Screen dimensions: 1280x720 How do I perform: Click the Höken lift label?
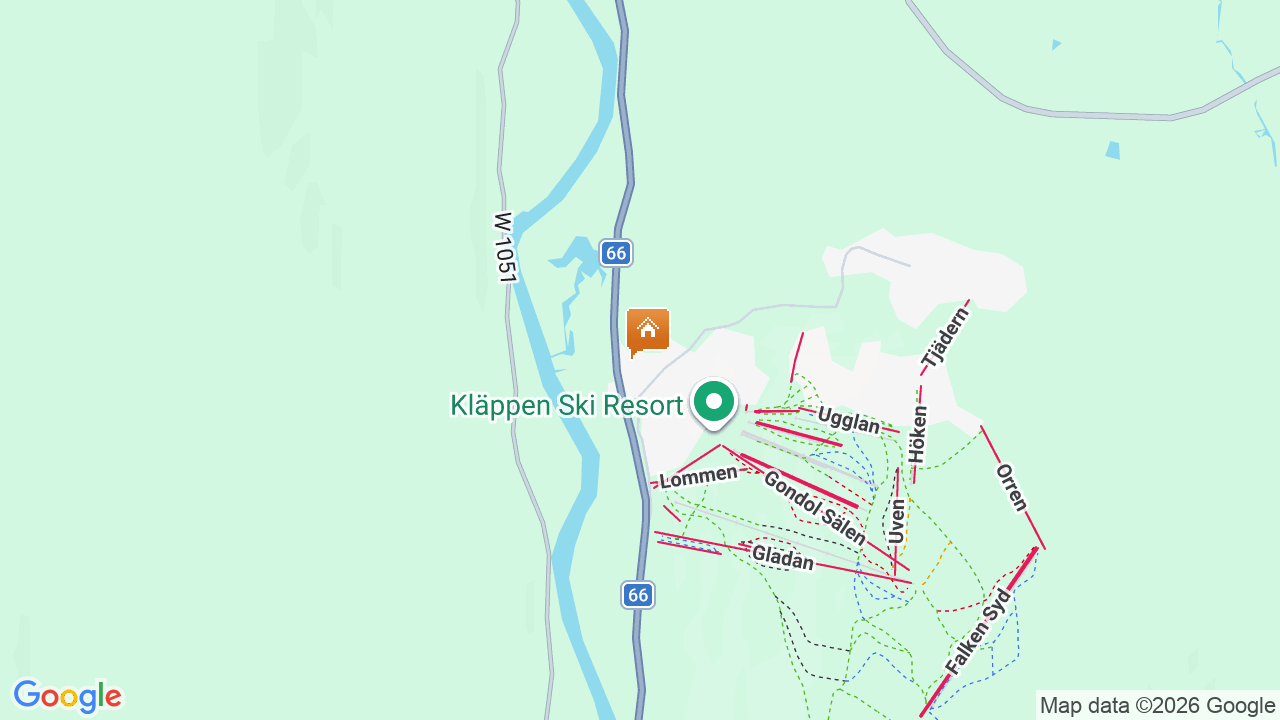(x=919, y=433)
